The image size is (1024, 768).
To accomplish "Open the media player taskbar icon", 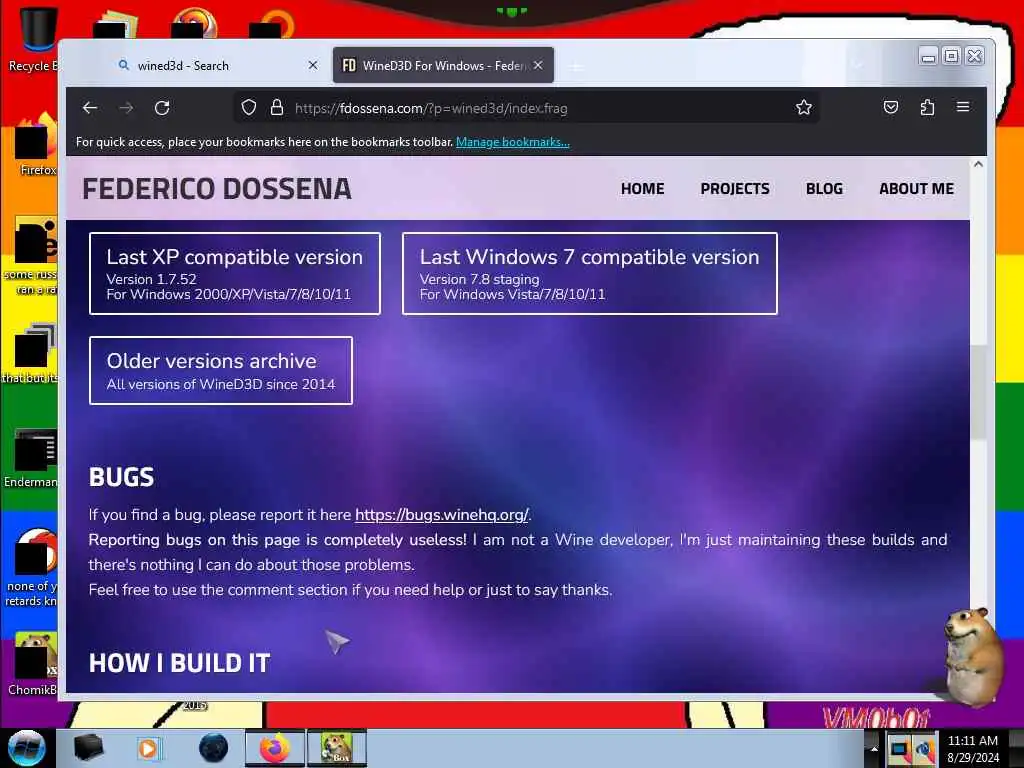I will pyautogui.click(x=148, y=748).
